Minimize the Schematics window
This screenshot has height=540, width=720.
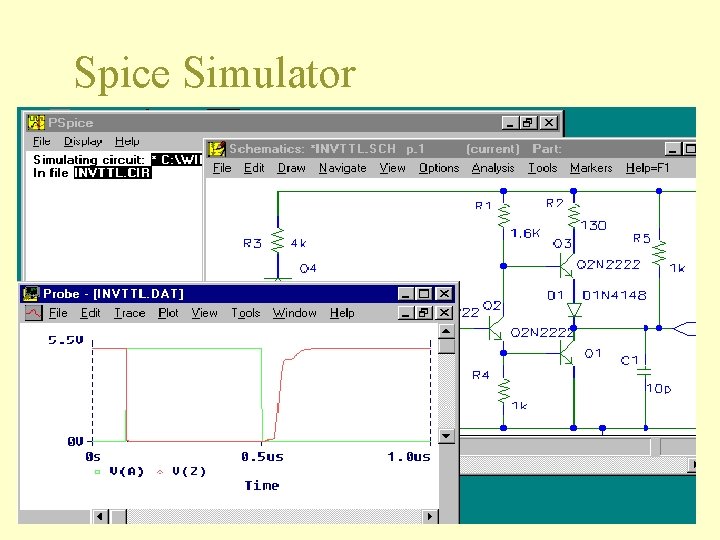tap(673, 149)
